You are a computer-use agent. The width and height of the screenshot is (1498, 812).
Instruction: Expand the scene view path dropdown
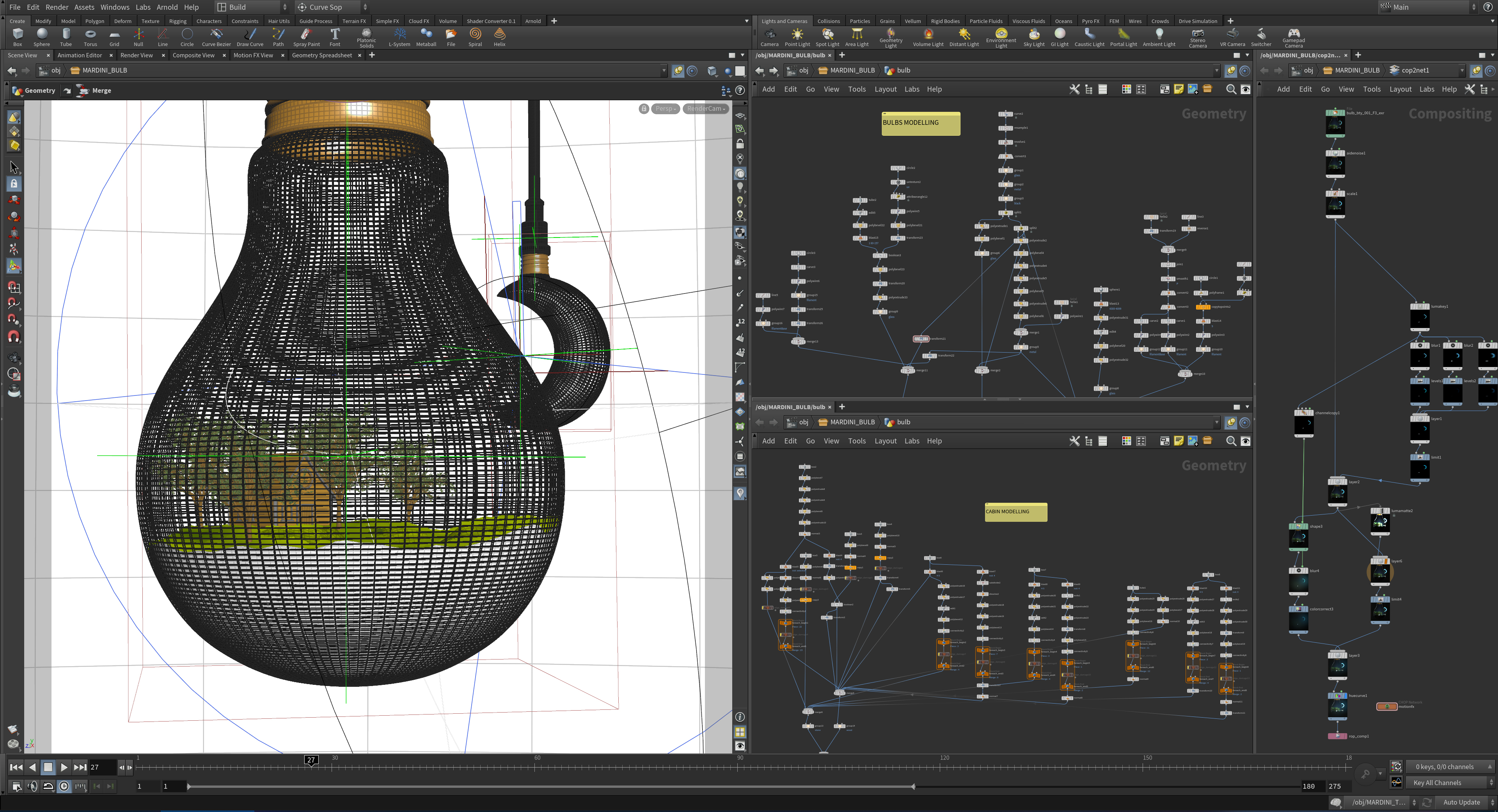pos(664,70)
